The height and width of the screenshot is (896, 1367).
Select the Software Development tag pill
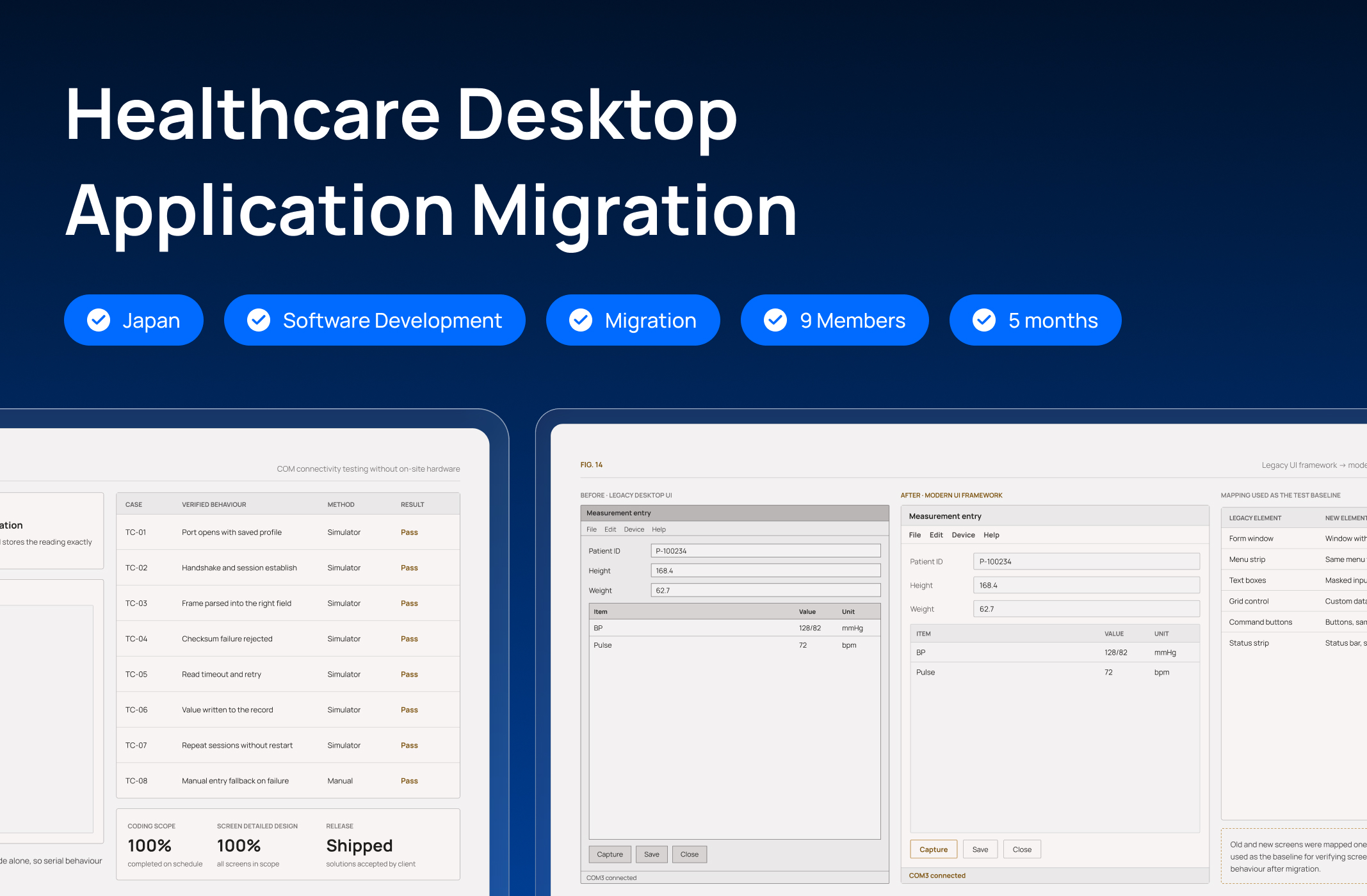point(375,320)
